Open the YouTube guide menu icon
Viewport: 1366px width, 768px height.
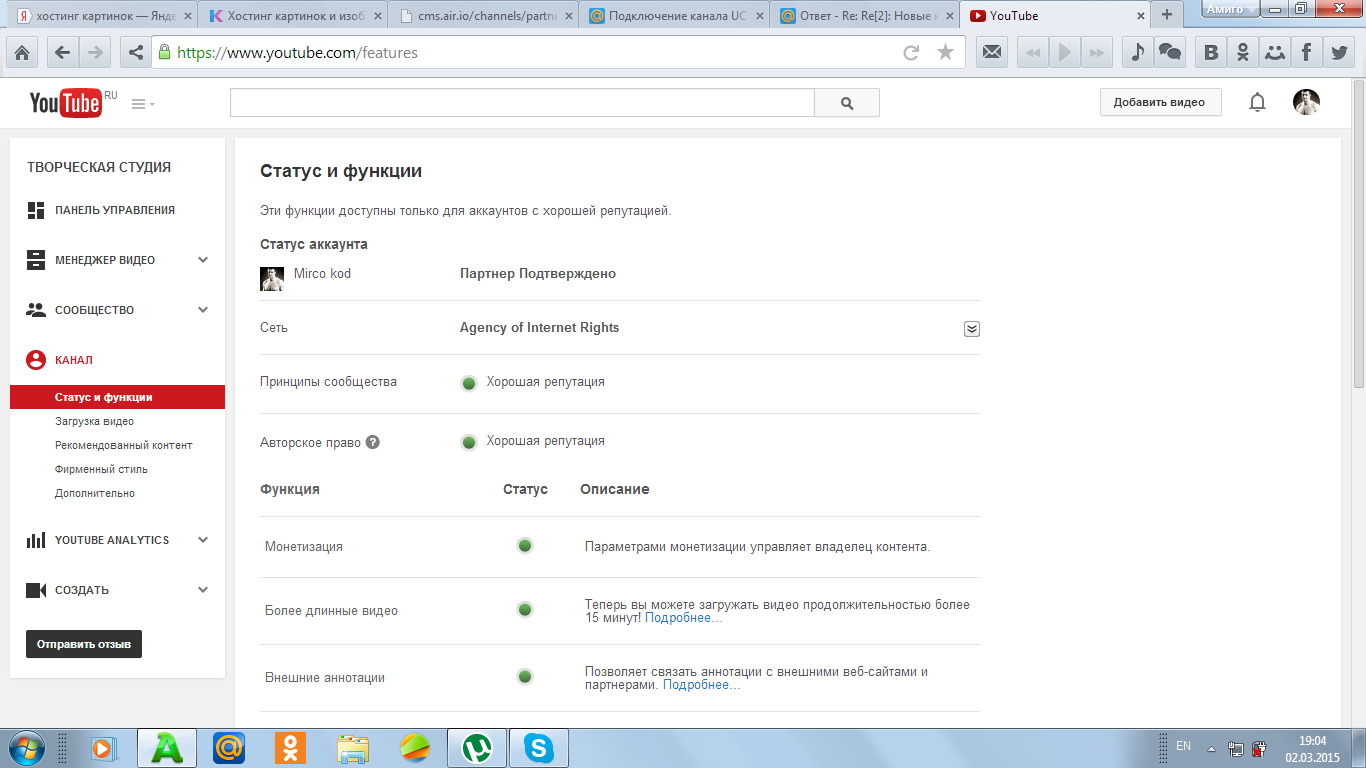point(143,104)
